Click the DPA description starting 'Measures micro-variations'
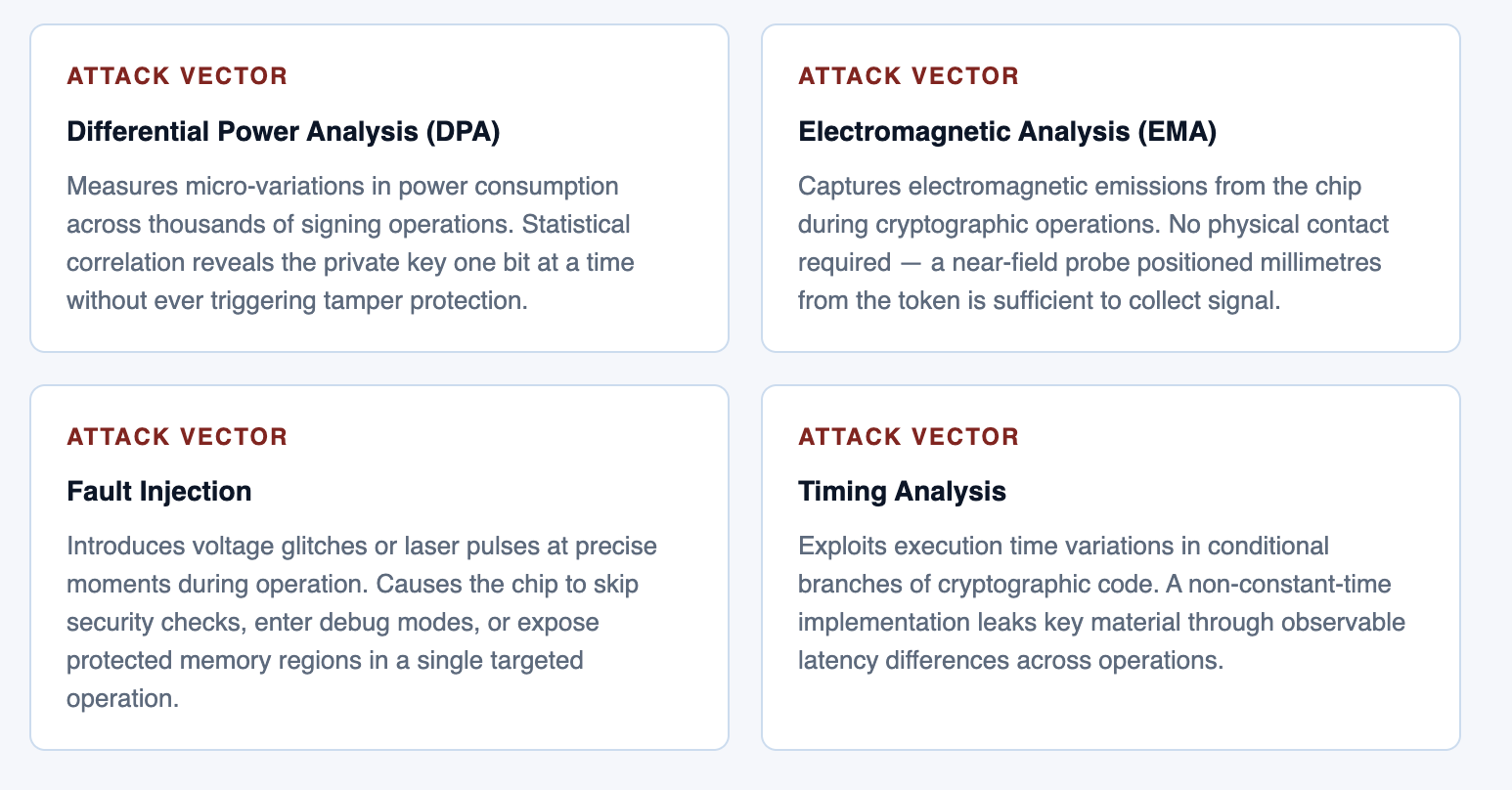Screen dimensions: 1512x790 (350, 243)
